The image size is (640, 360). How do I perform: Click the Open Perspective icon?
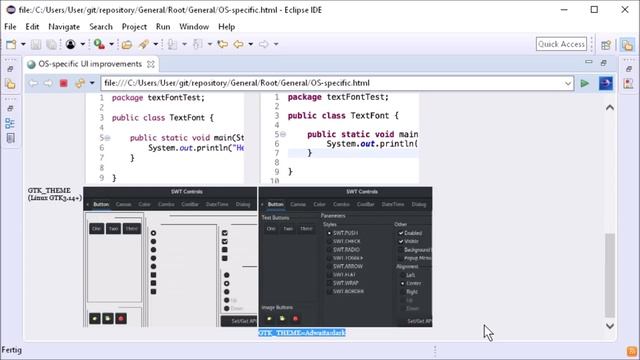pyautogui.click(x=606, y=45)
